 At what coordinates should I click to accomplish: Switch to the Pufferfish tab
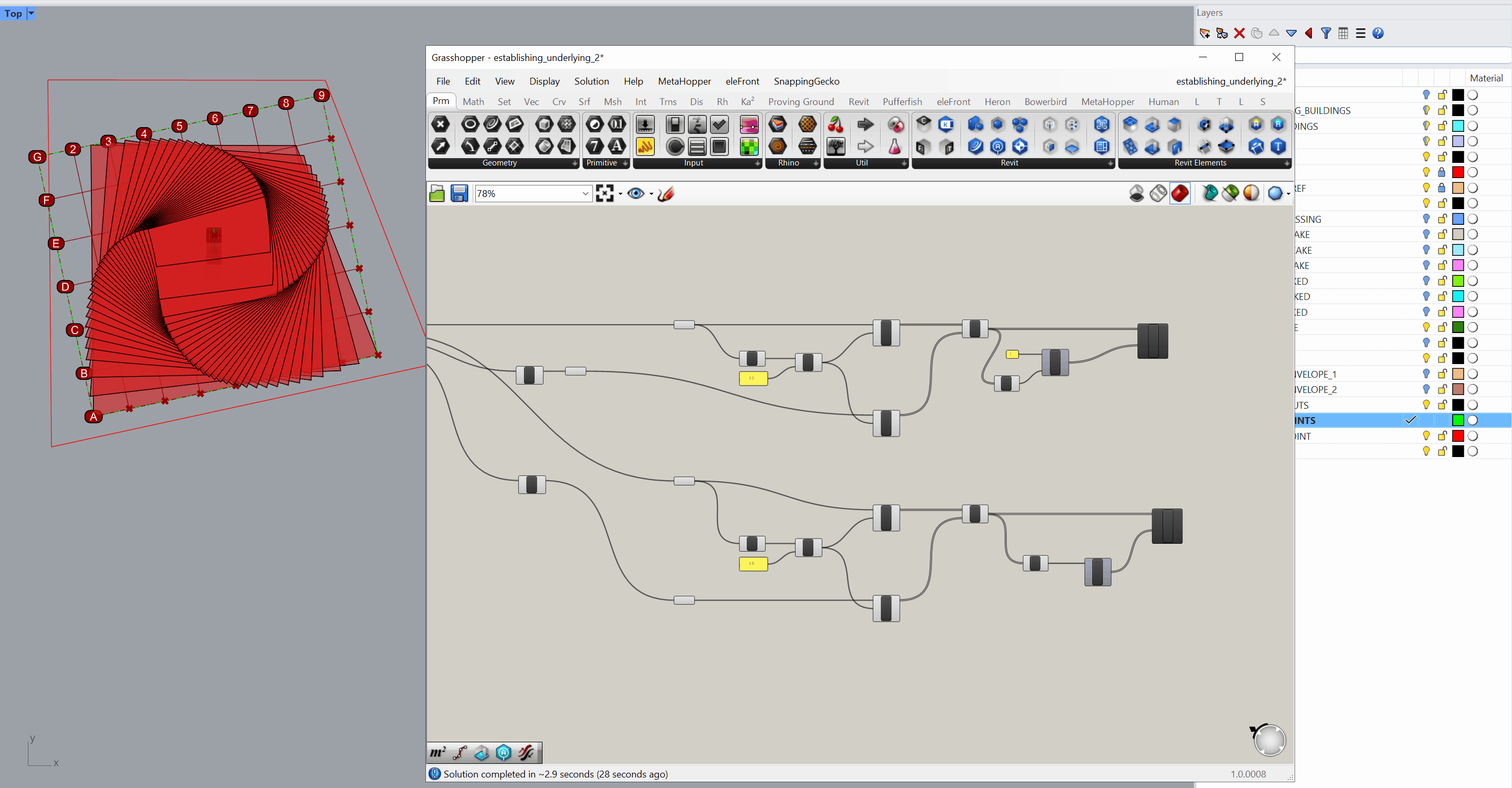[902, 101]
